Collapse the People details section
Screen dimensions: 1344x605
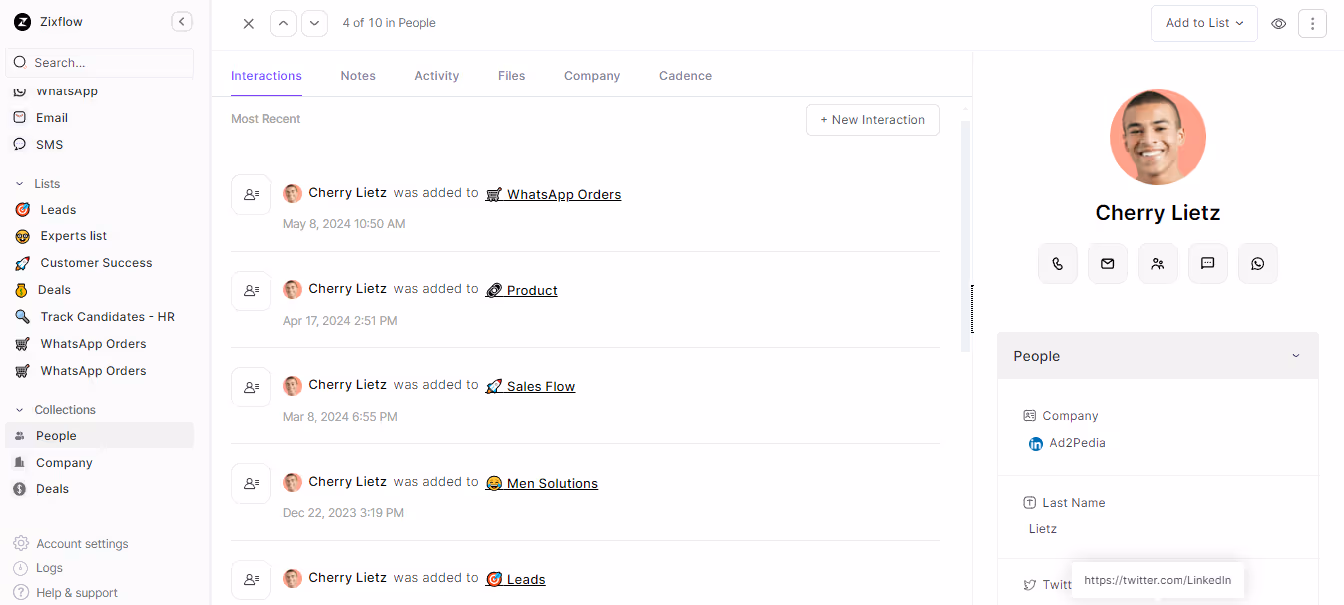point(1296,356)
